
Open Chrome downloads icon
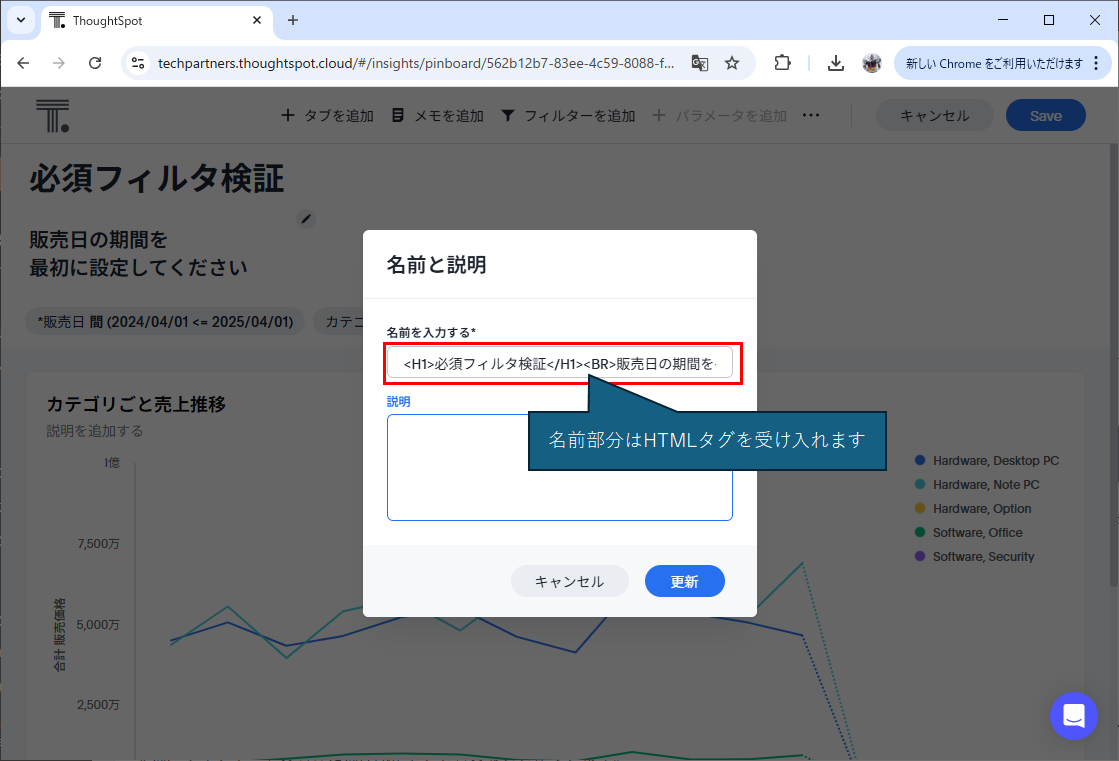[836, 63]
